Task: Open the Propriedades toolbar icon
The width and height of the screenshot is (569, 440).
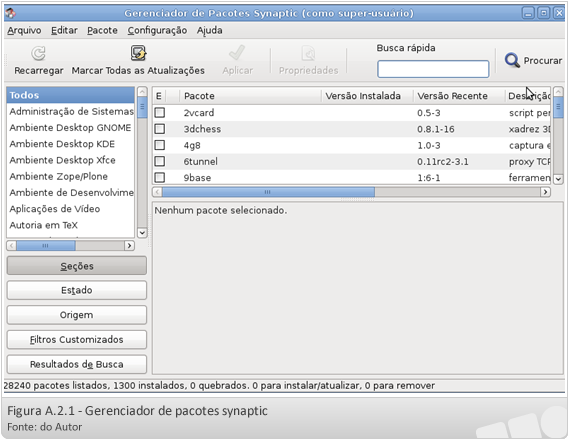Action: point(308,53)
